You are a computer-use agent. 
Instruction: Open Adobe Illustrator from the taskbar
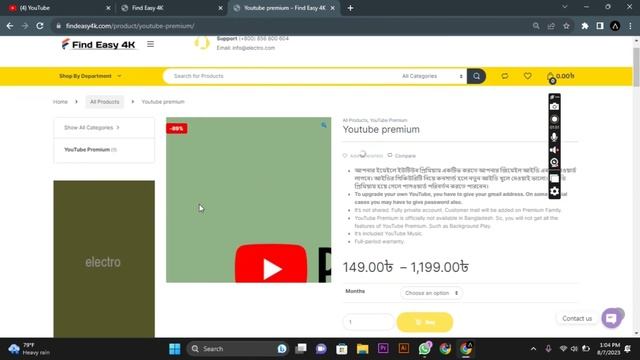404,348
